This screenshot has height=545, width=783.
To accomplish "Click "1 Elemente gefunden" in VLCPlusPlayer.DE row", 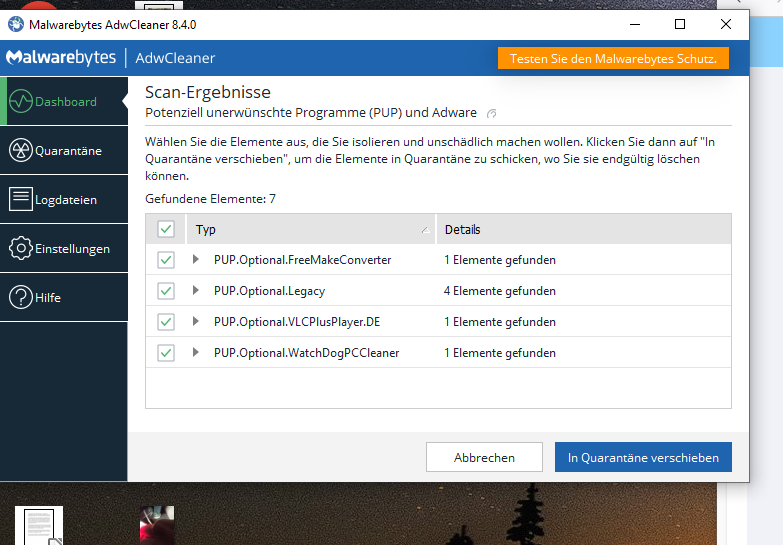I will pos(500,322).
